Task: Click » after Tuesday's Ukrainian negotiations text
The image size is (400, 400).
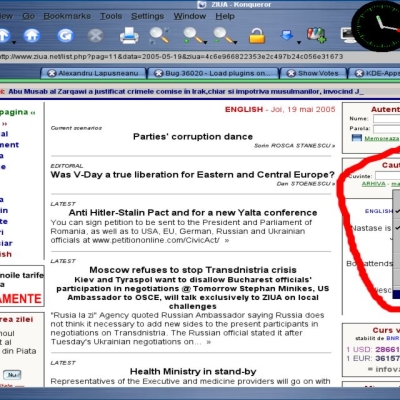Action: 209,342
